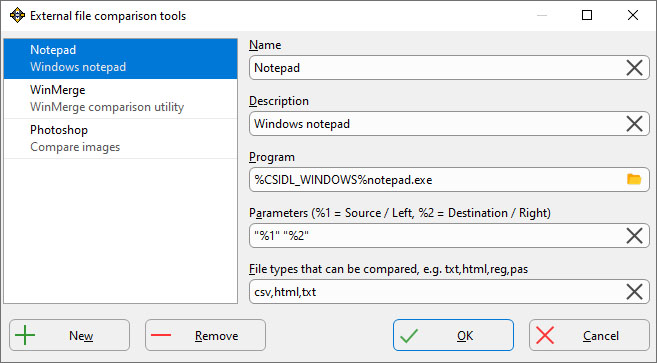Clear the File types field with its X icon
The width and height of the screenshot is (657, 363).
click(634, 292)
